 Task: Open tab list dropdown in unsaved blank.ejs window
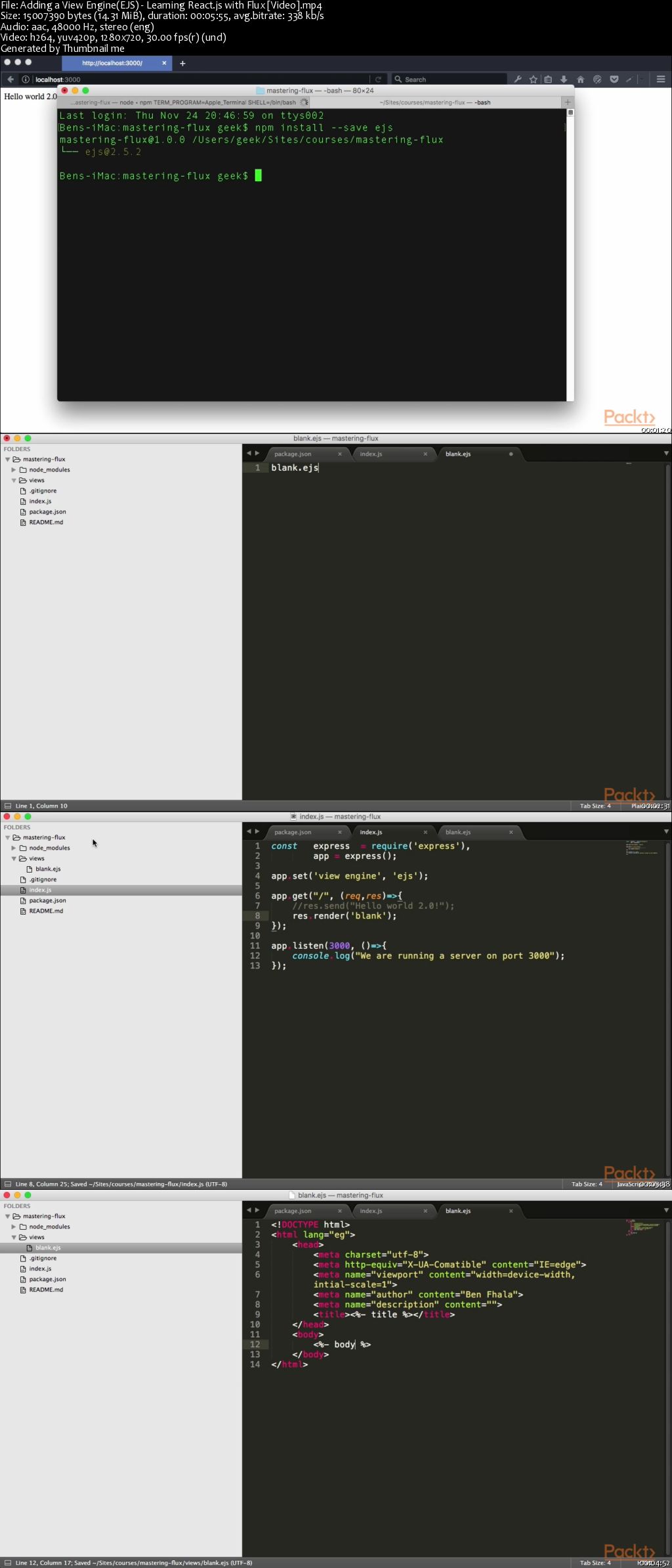tap(666, 453)
